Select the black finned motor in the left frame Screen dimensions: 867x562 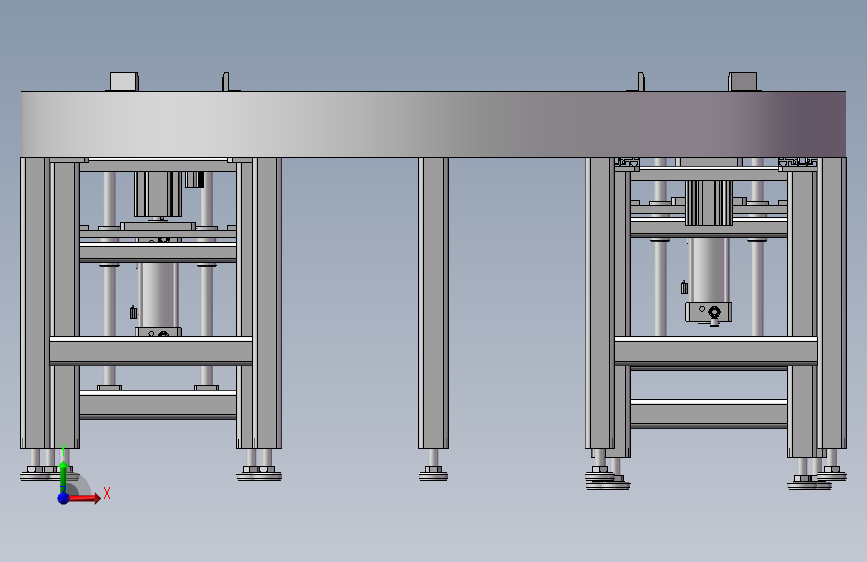pyautogui.click(x=158, y=194)
